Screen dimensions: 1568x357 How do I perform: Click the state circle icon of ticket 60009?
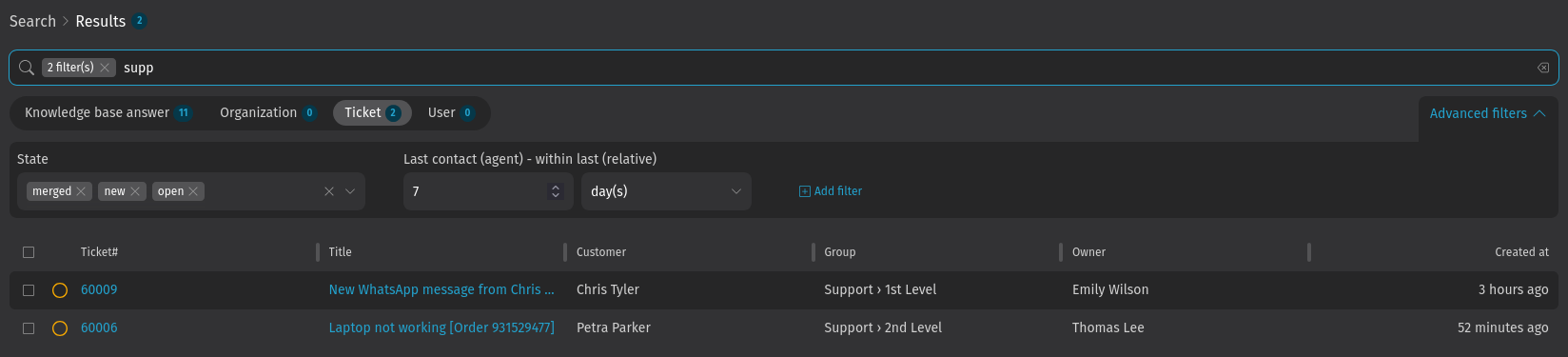pyautogui.click(x=60, y=290)
